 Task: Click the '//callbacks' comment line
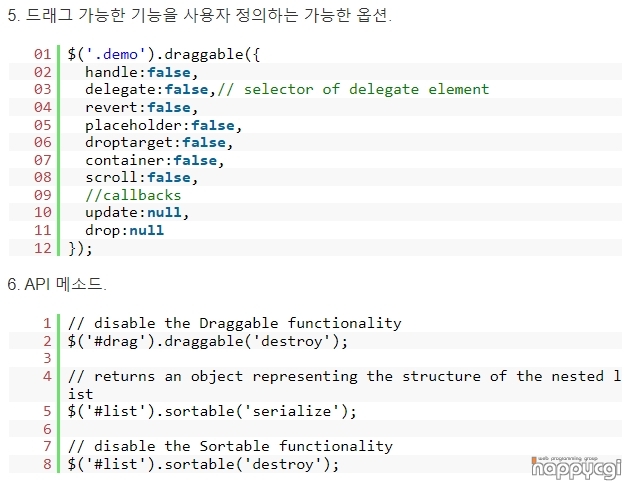pos(133,195)
